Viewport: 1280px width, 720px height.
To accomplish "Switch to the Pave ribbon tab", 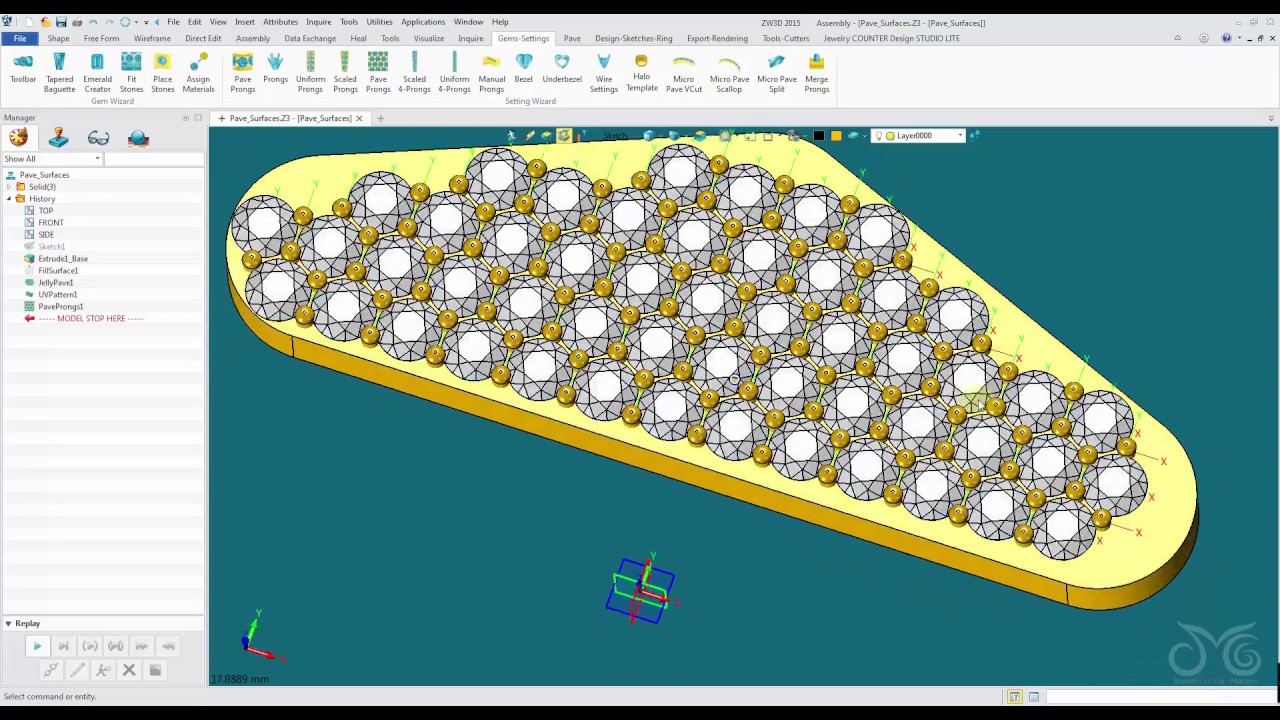I will click(x=572, y=38).
